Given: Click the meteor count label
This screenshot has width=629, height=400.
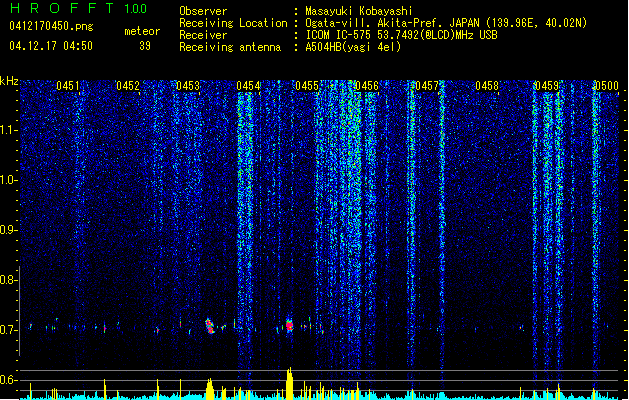Looking at the screenshot, I should pyautogui.click(x=142, y=31).
